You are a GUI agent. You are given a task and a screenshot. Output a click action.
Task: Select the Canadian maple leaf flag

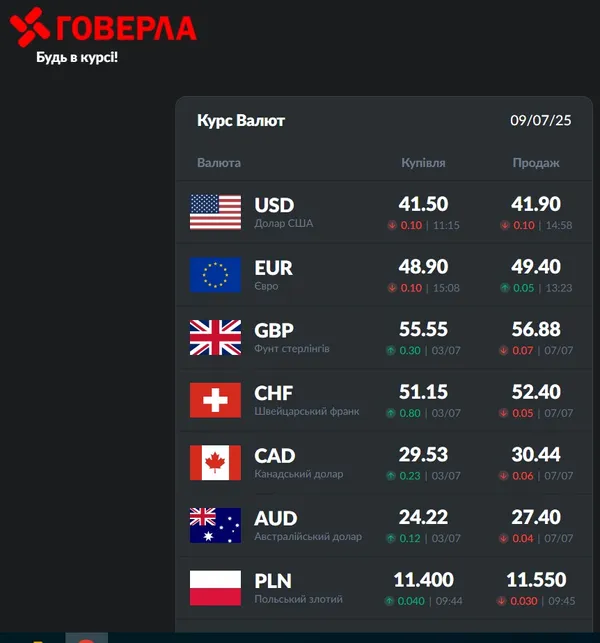tap(215, 463)
